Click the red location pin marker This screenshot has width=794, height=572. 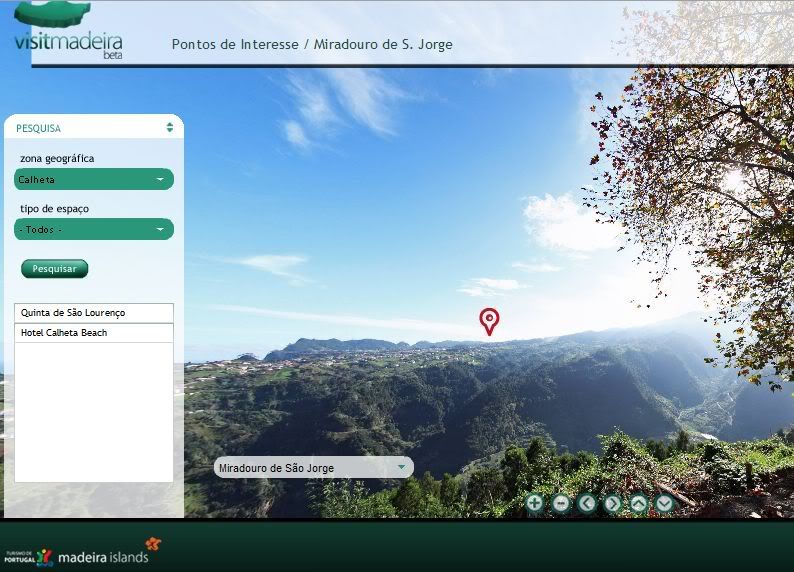click(489, 321)
